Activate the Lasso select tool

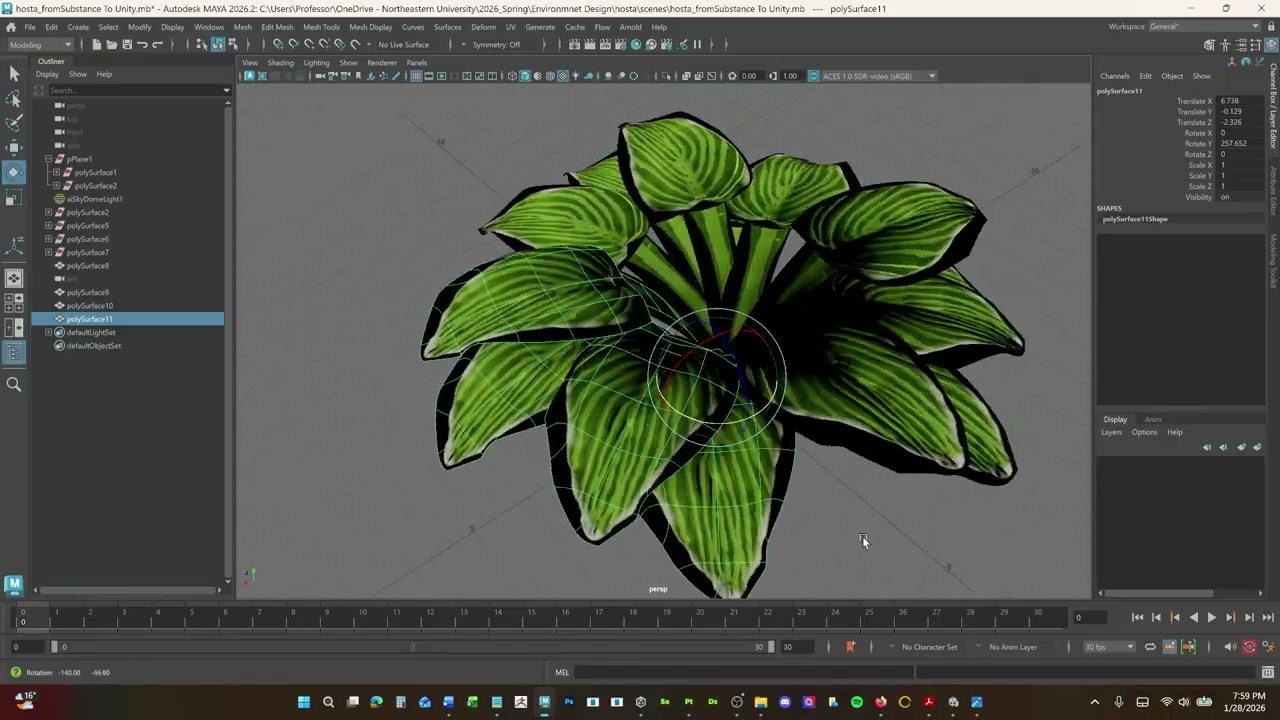[14, 99]
